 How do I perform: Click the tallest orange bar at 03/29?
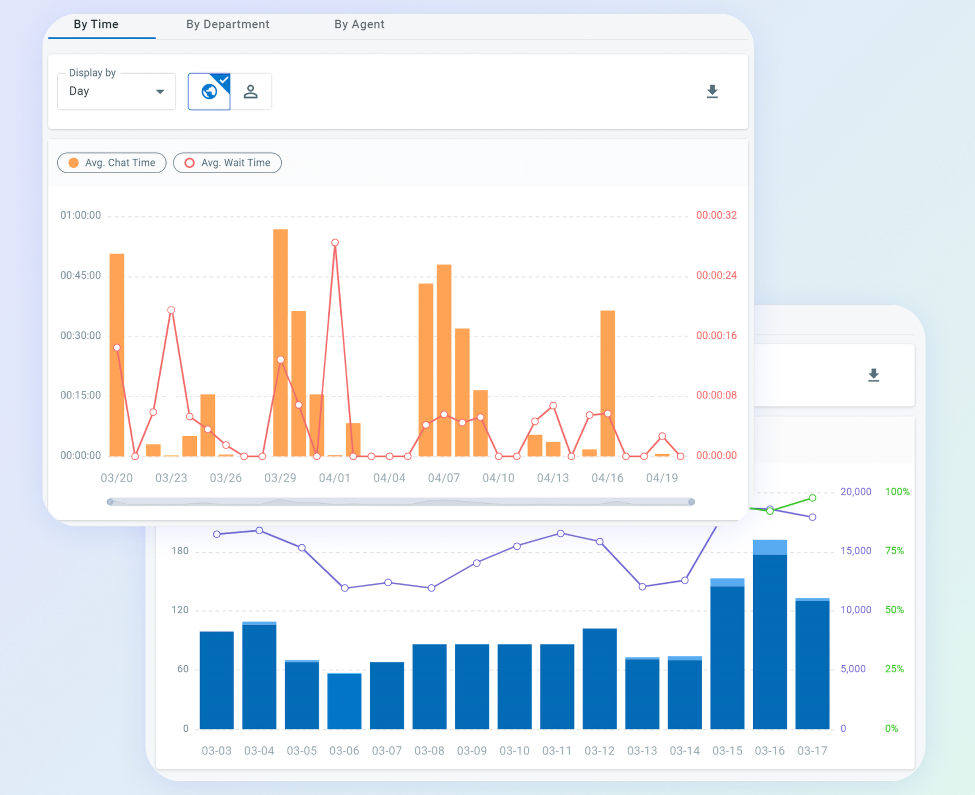[280, 342]
